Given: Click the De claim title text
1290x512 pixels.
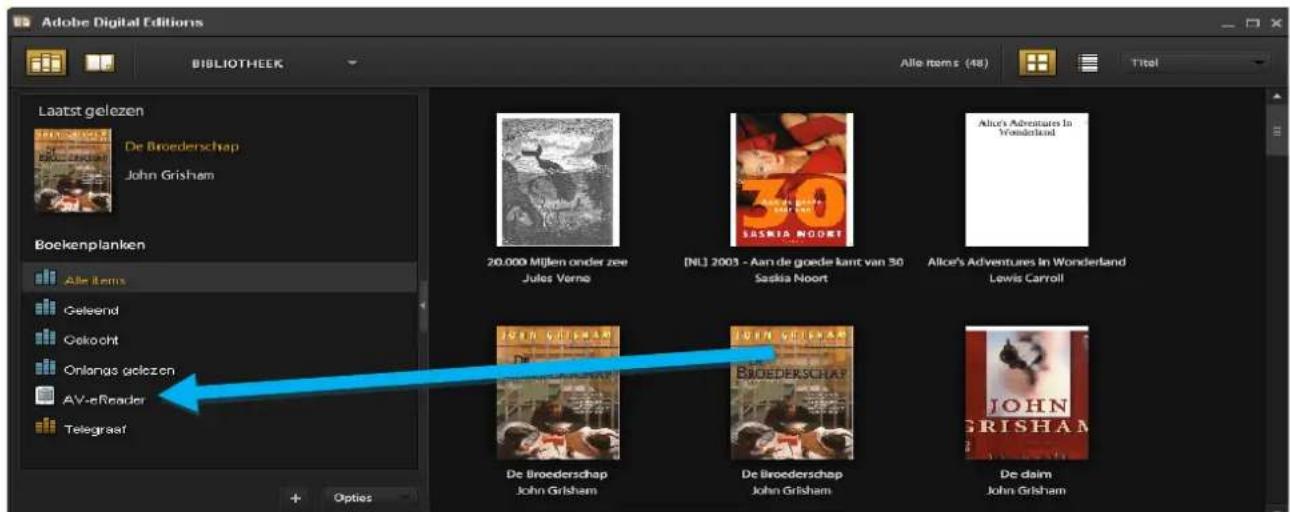Looking at the screenshot, I should tap(1027, 475).
